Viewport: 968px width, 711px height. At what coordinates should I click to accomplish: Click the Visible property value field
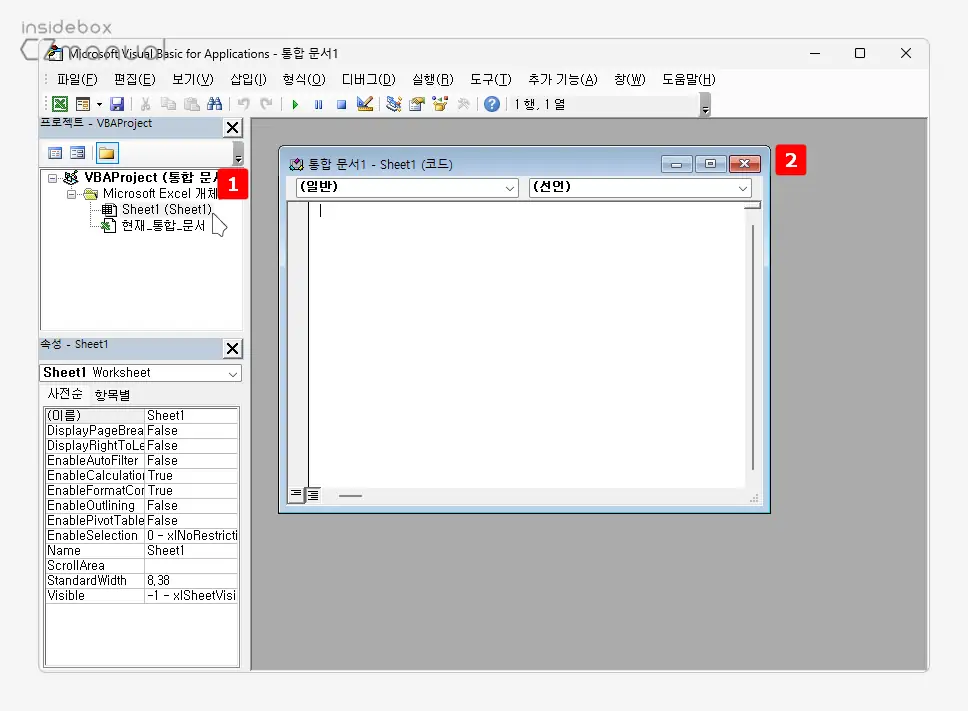point(191,595)
